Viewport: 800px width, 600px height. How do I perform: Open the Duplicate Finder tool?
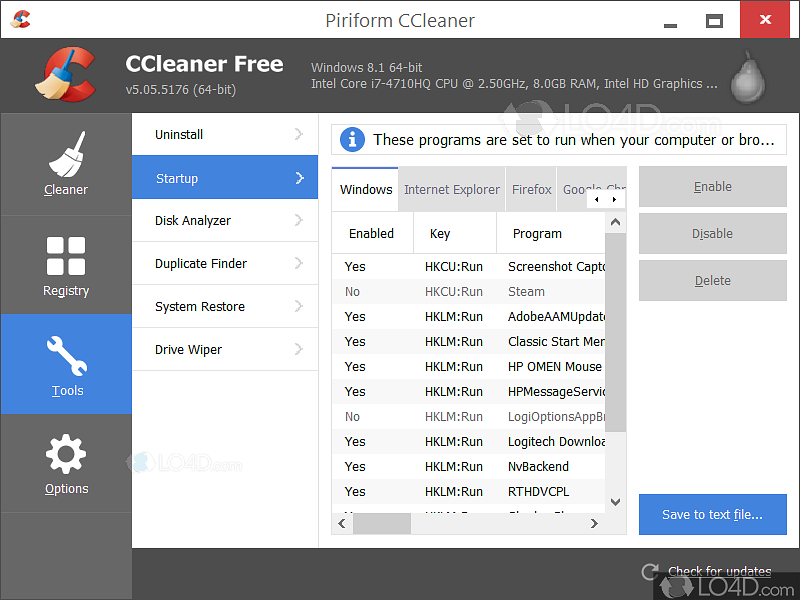(201, 263)
